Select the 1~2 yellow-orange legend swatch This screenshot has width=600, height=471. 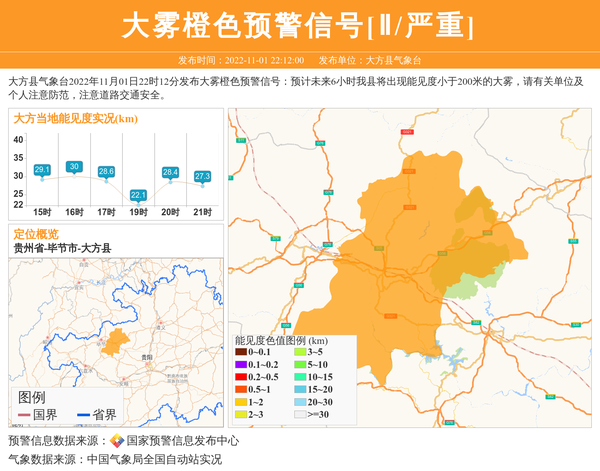[241, 402]
